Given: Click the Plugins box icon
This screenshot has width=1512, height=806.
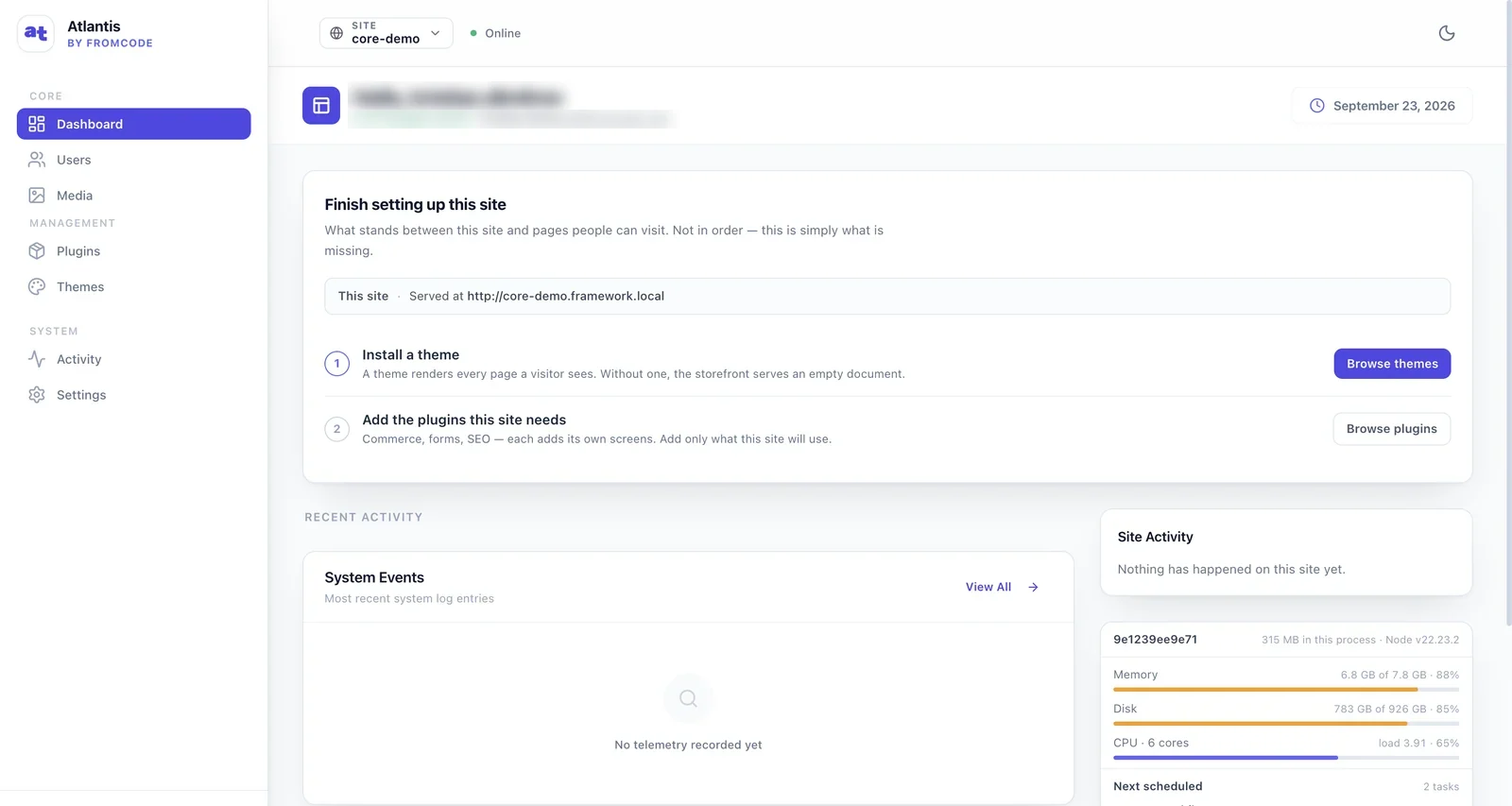Looking at the screenshot, I should [37, 251].
